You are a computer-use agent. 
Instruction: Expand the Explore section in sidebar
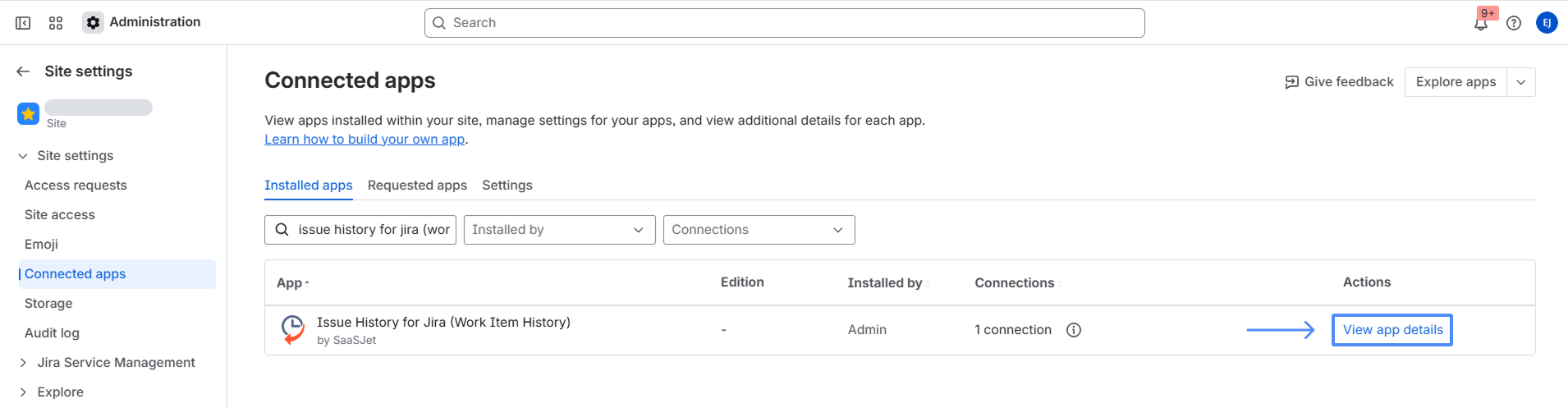pyautogui.click(x=23, y=392)
